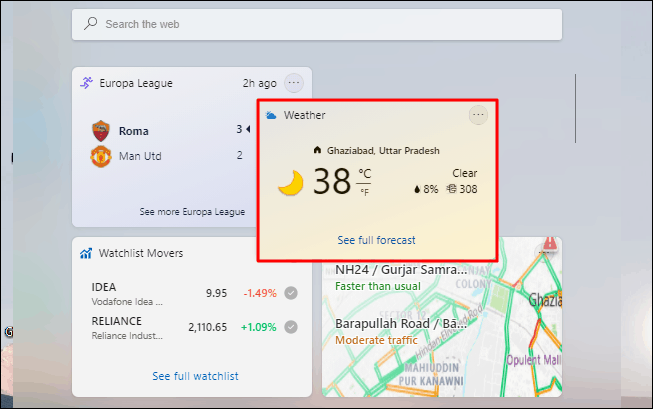Screen dimensions: 653x409
Task: Open Weather widget more options menu
Action: (478, 115)
